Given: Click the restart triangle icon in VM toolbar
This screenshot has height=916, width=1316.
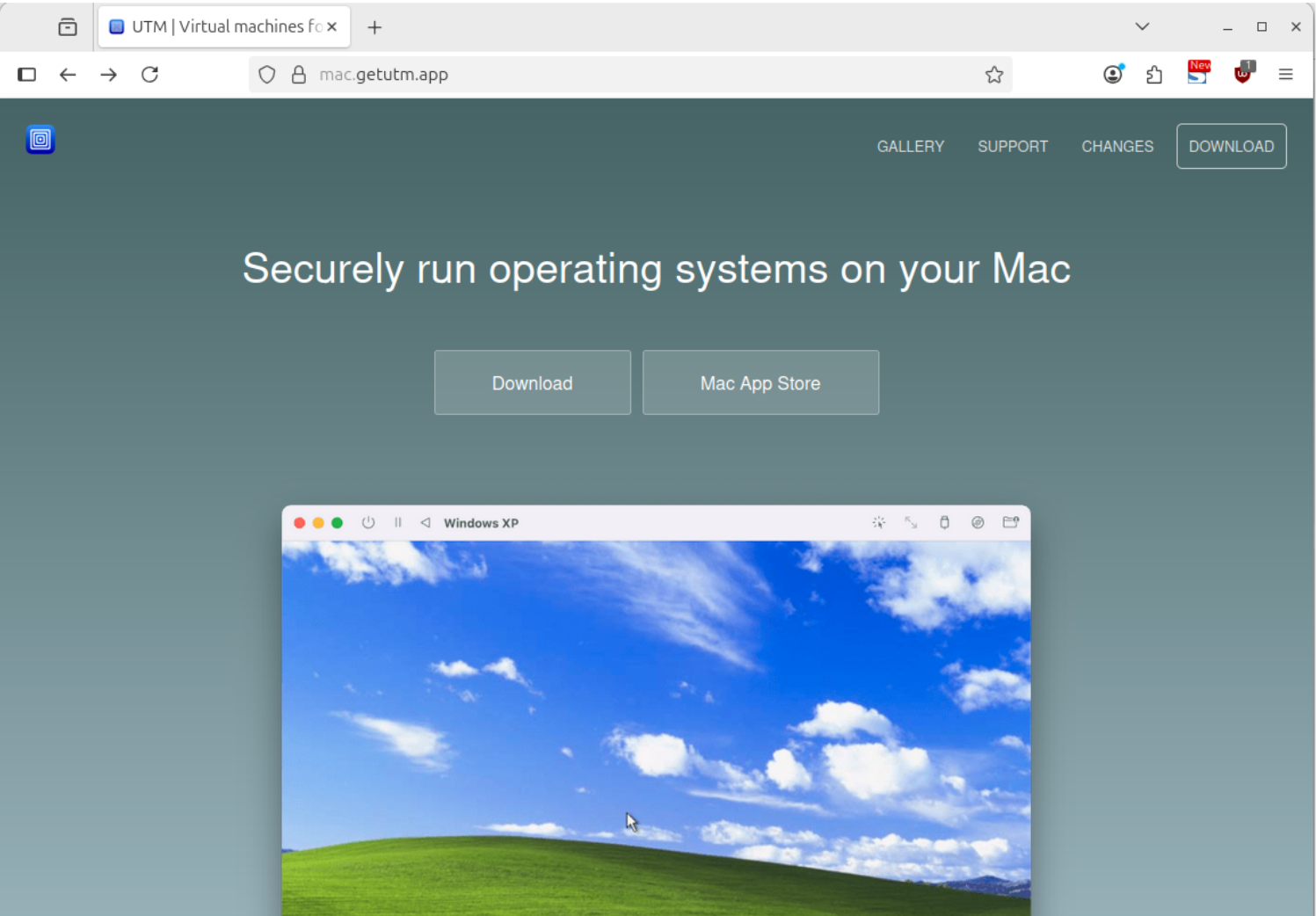Looking at the screenshot, I should [x=425, y=523].
